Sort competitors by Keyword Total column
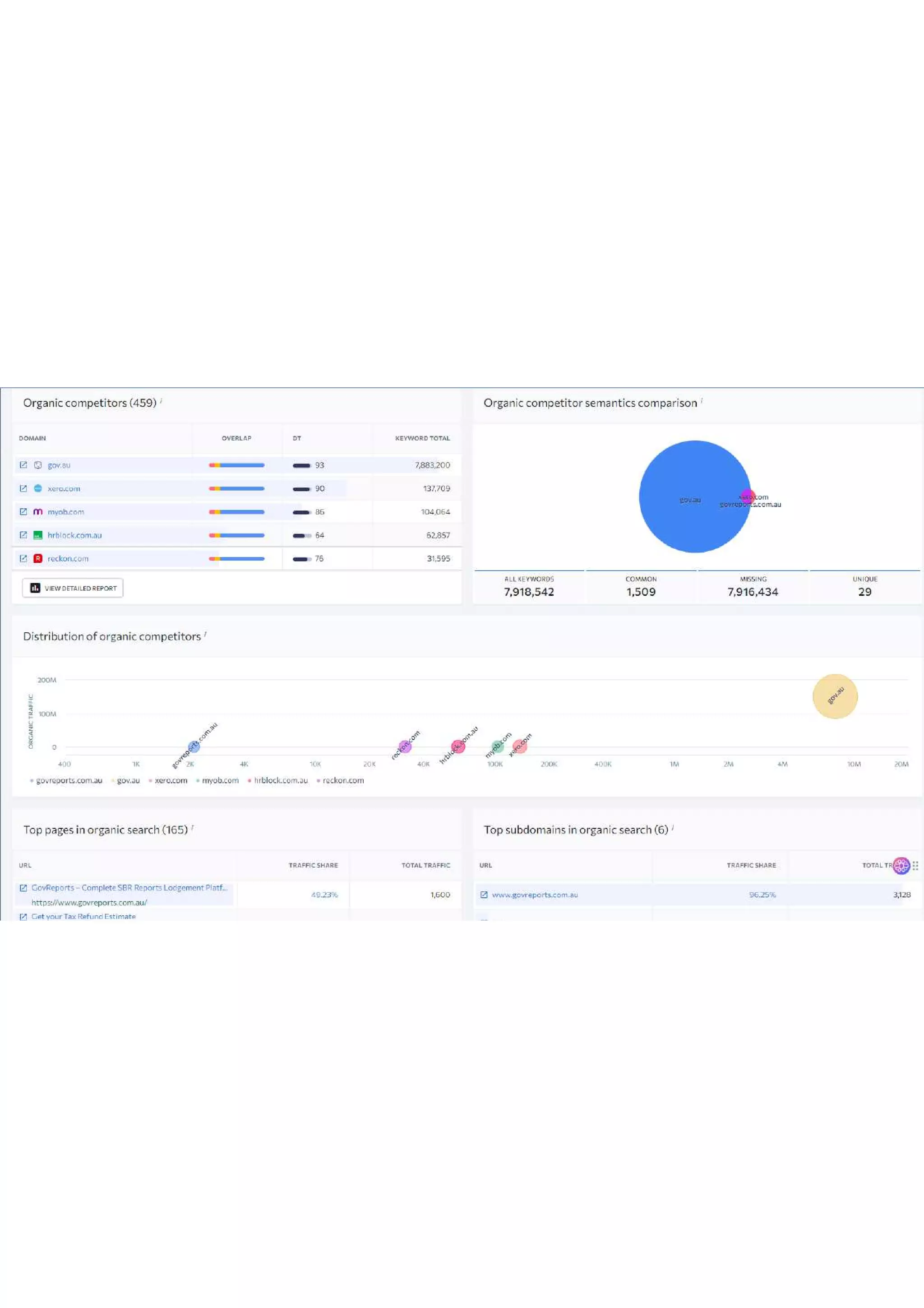 422,438
